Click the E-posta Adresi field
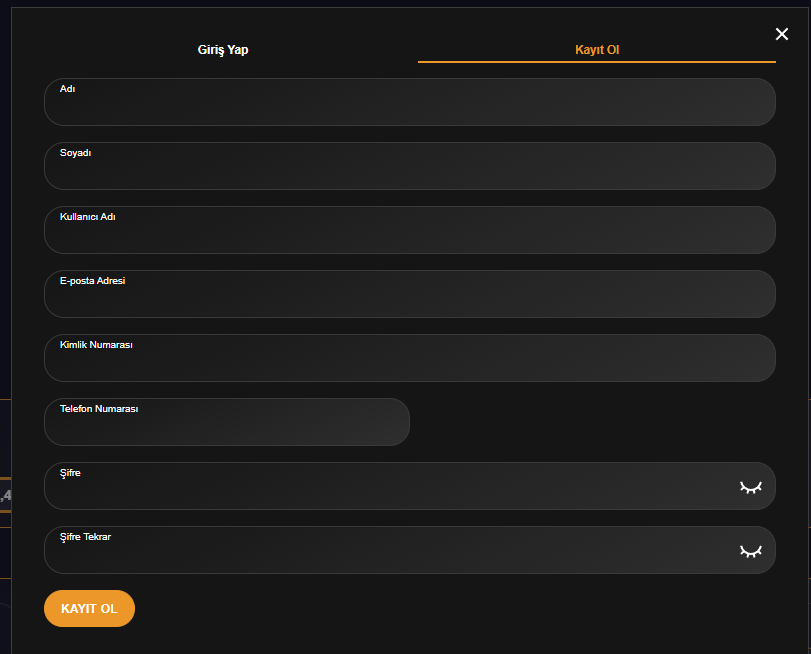 tap(410, 294)
